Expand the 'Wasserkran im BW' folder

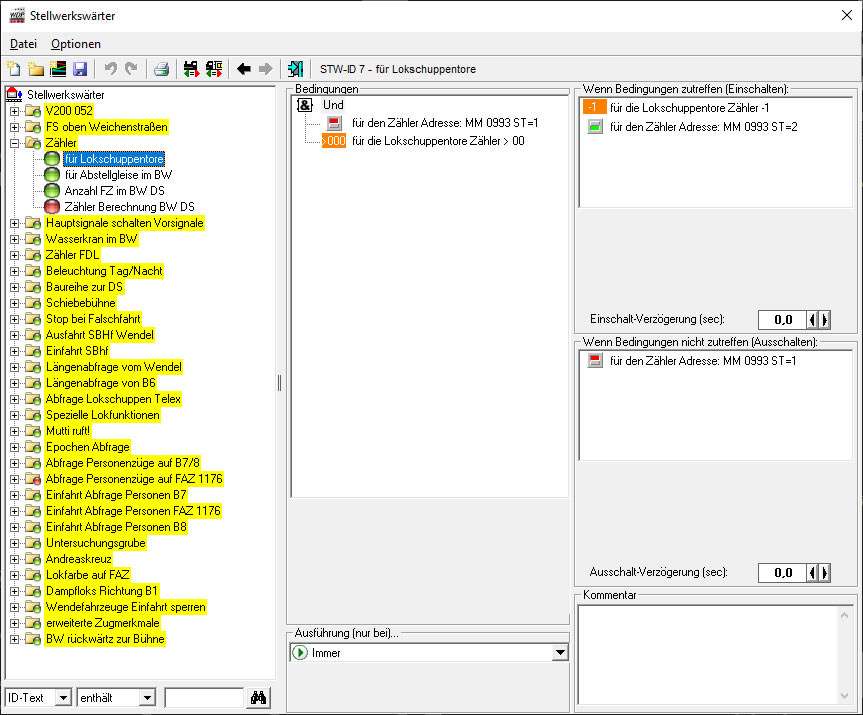(15, 239)
